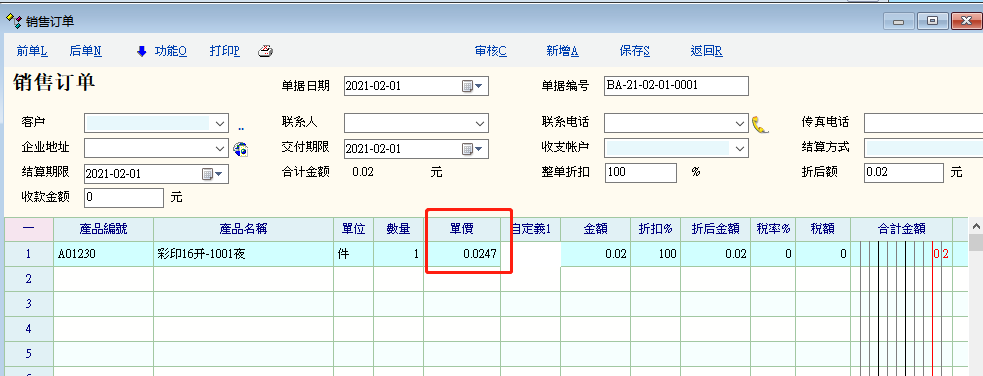Click the 產品名稱 column header

coord(243,229)
